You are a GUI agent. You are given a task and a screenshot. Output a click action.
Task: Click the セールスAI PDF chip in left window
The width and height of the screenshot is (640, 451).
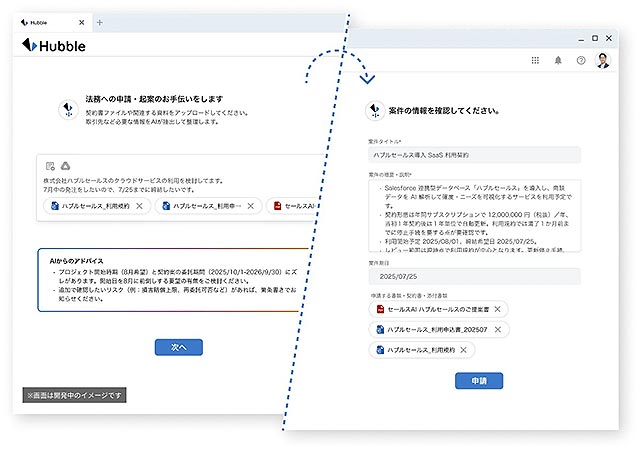pos(293,206)
